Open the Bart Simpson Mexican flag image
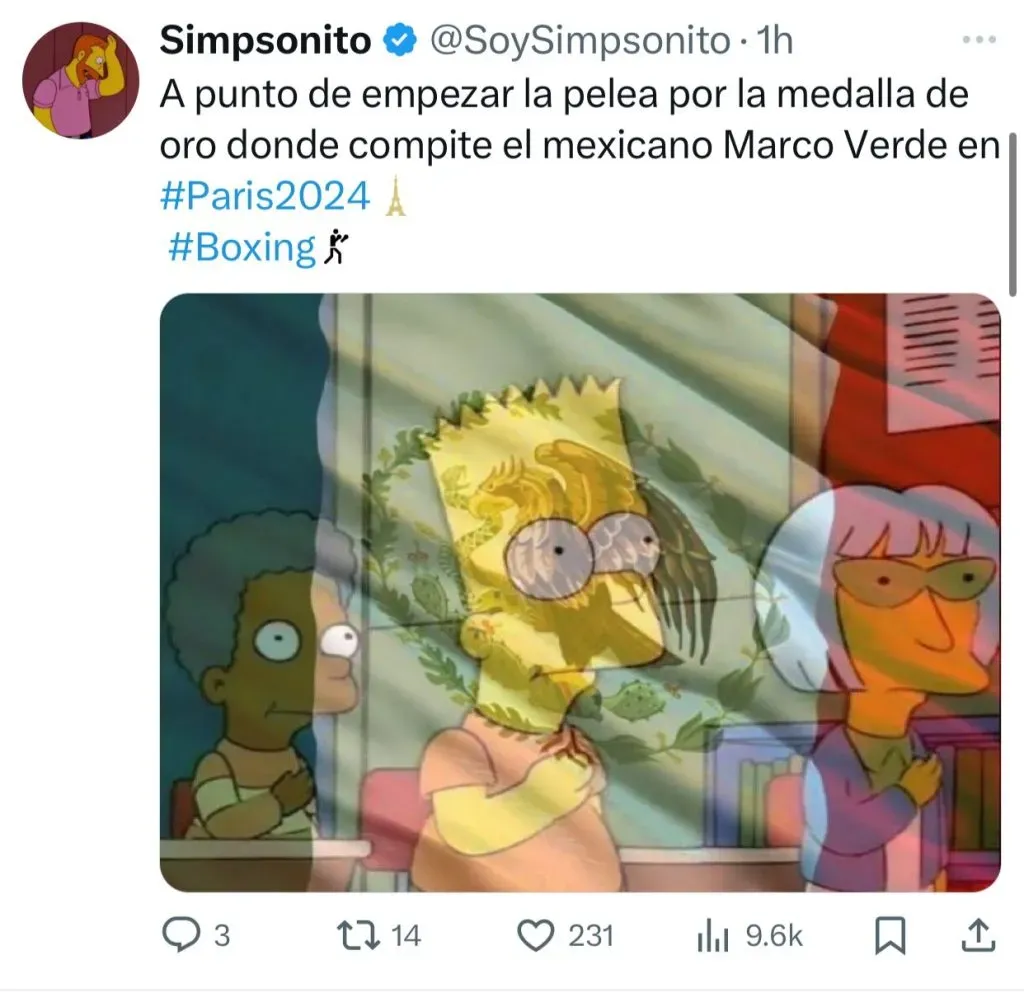This screenshot has height=993, width=1024. (580, 592)
